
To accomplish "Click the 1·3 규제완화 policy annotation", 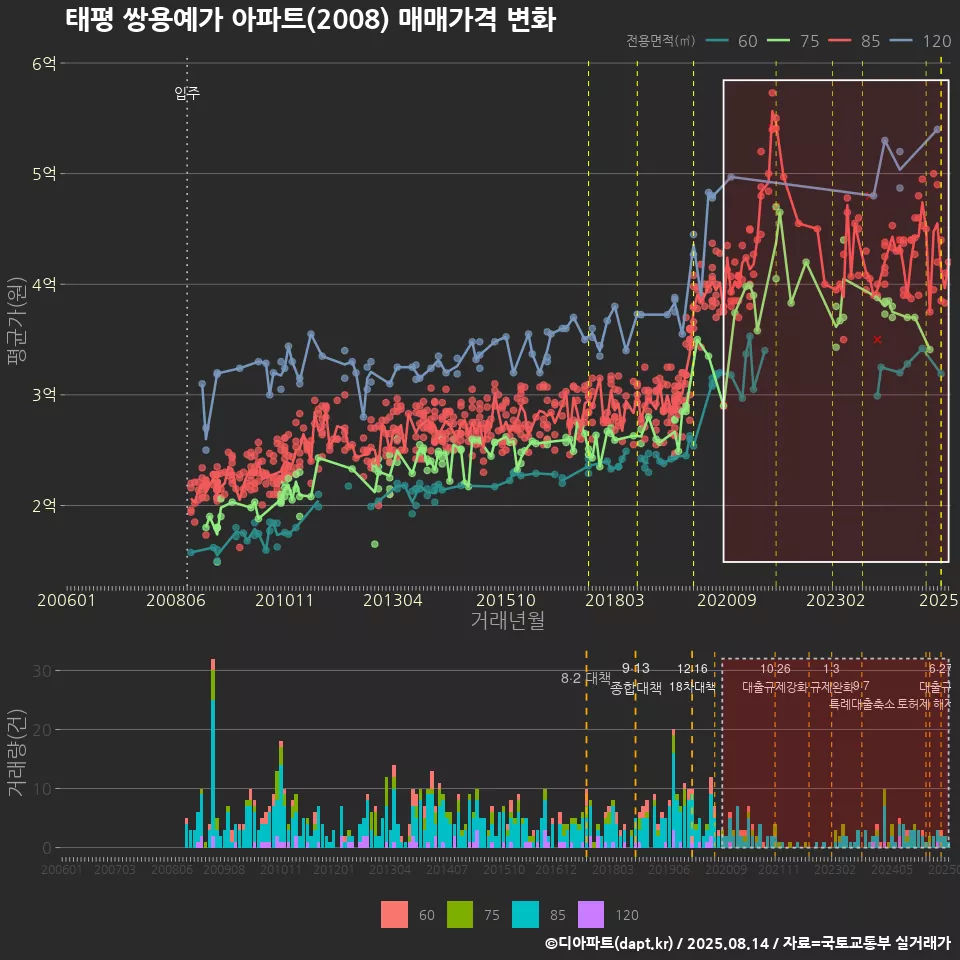I will [831, 678].
